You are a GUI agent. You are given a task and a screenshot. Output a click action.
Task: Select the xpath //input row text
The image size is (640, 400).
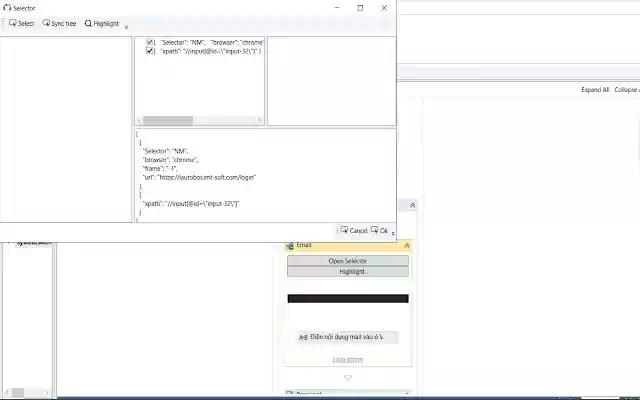[211, 51]
